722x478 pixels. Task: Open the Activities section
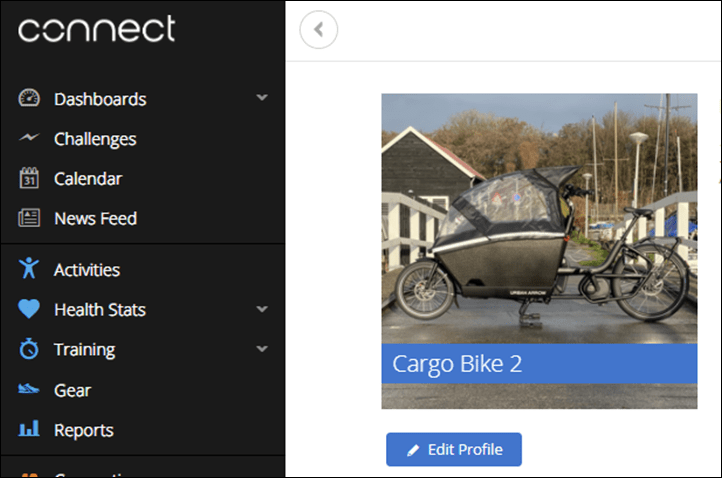[x=87, y=270]
